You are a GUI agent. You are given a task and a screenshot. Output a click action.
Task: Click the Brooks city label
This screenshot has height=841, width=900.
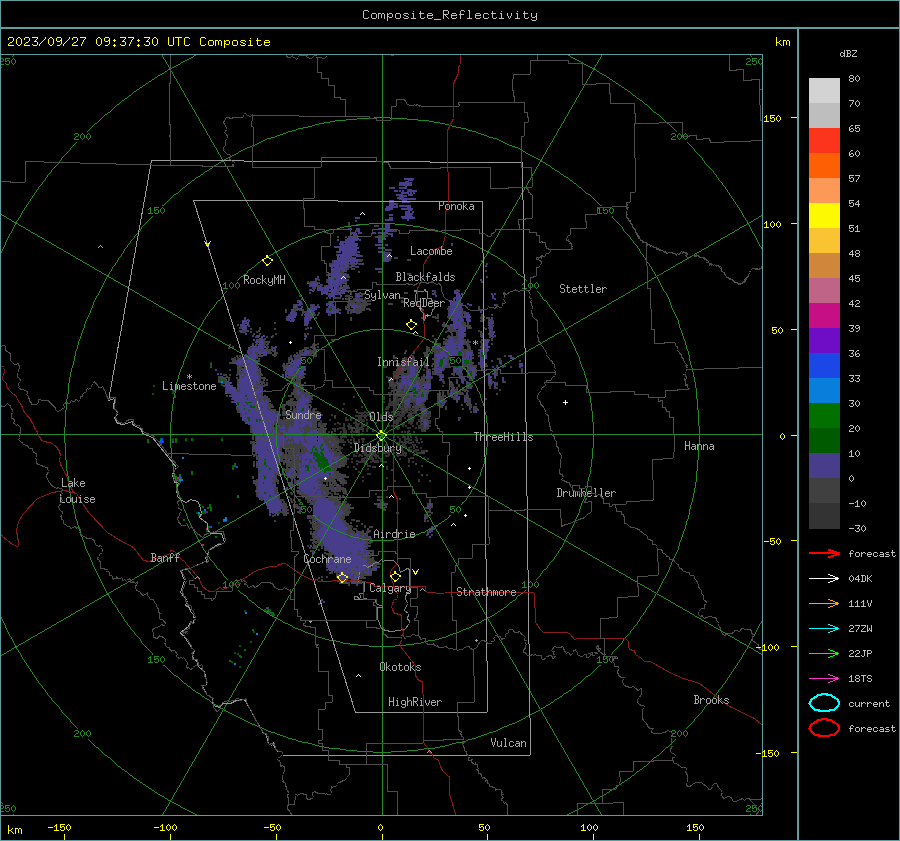tap(711, 700)
